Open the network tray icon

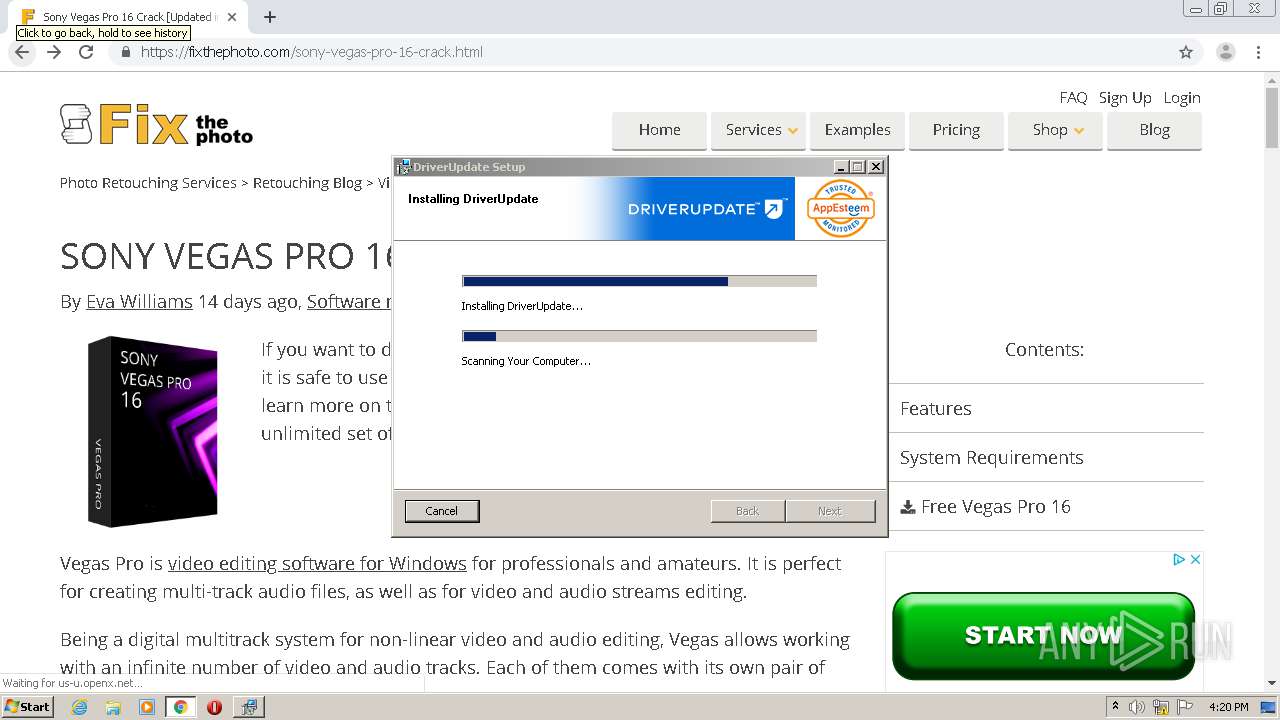point(1161,707)
